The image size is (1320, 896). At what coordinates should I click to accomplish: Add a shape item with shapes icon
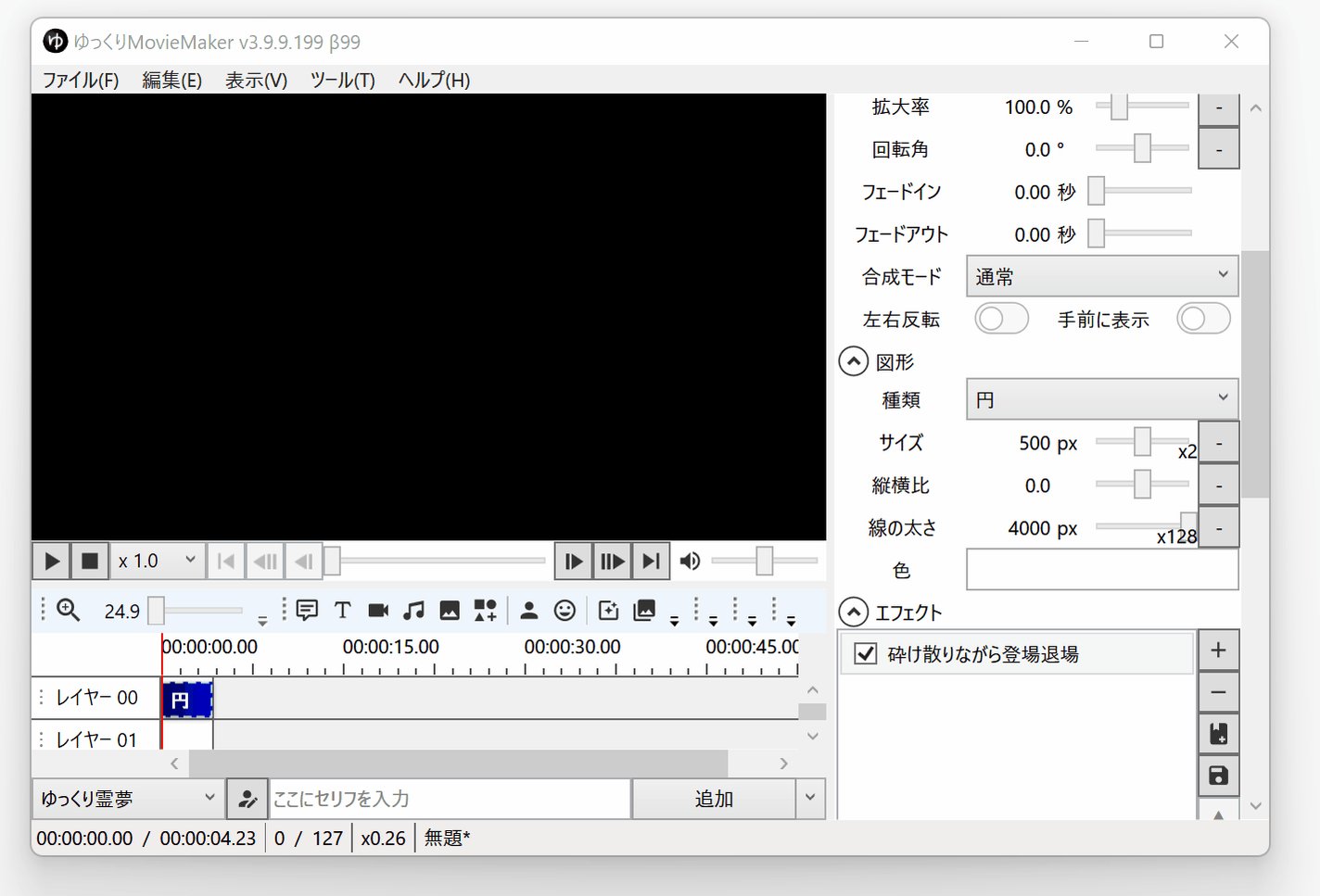click(x=486, y=610)
